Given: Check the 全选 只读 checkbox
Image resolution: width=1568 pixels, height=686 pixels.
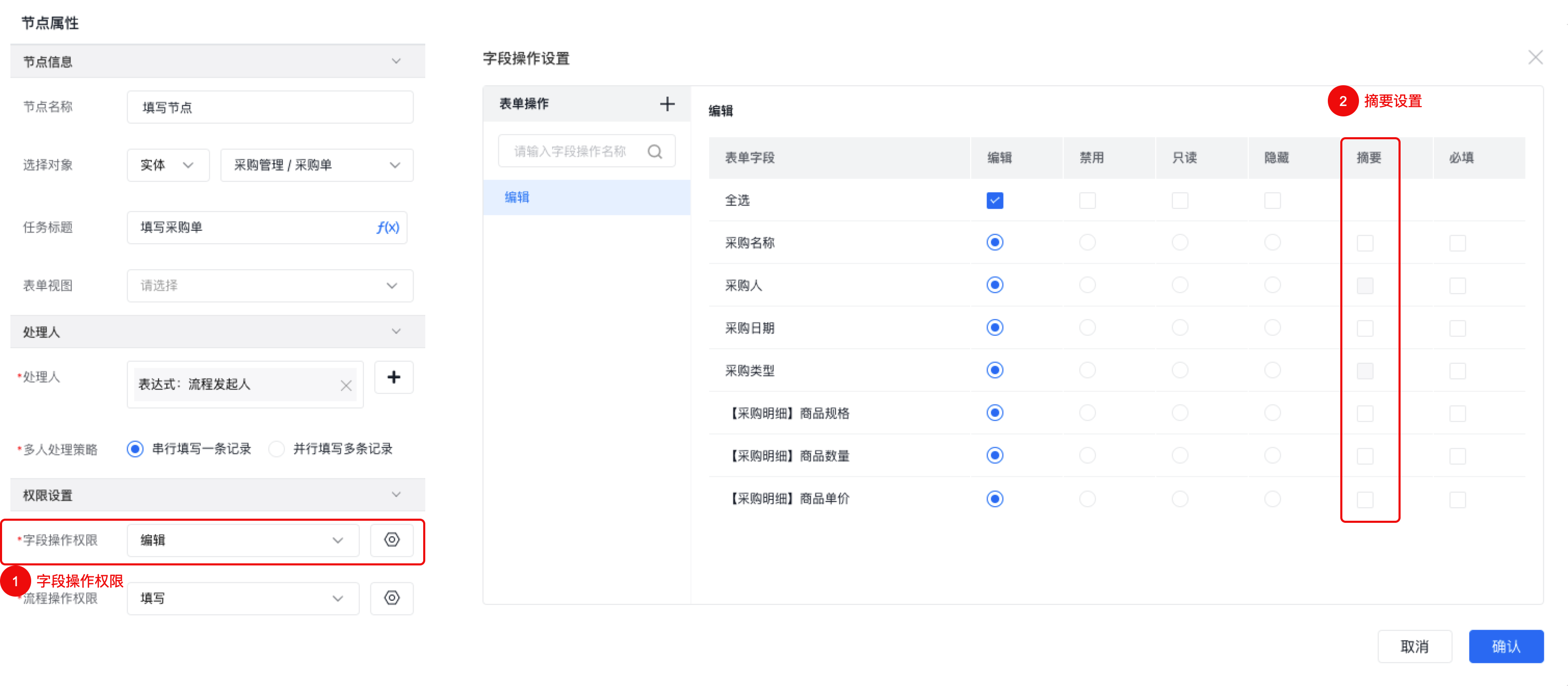Looking at the screenshot, I should [x=1180, y=200].
